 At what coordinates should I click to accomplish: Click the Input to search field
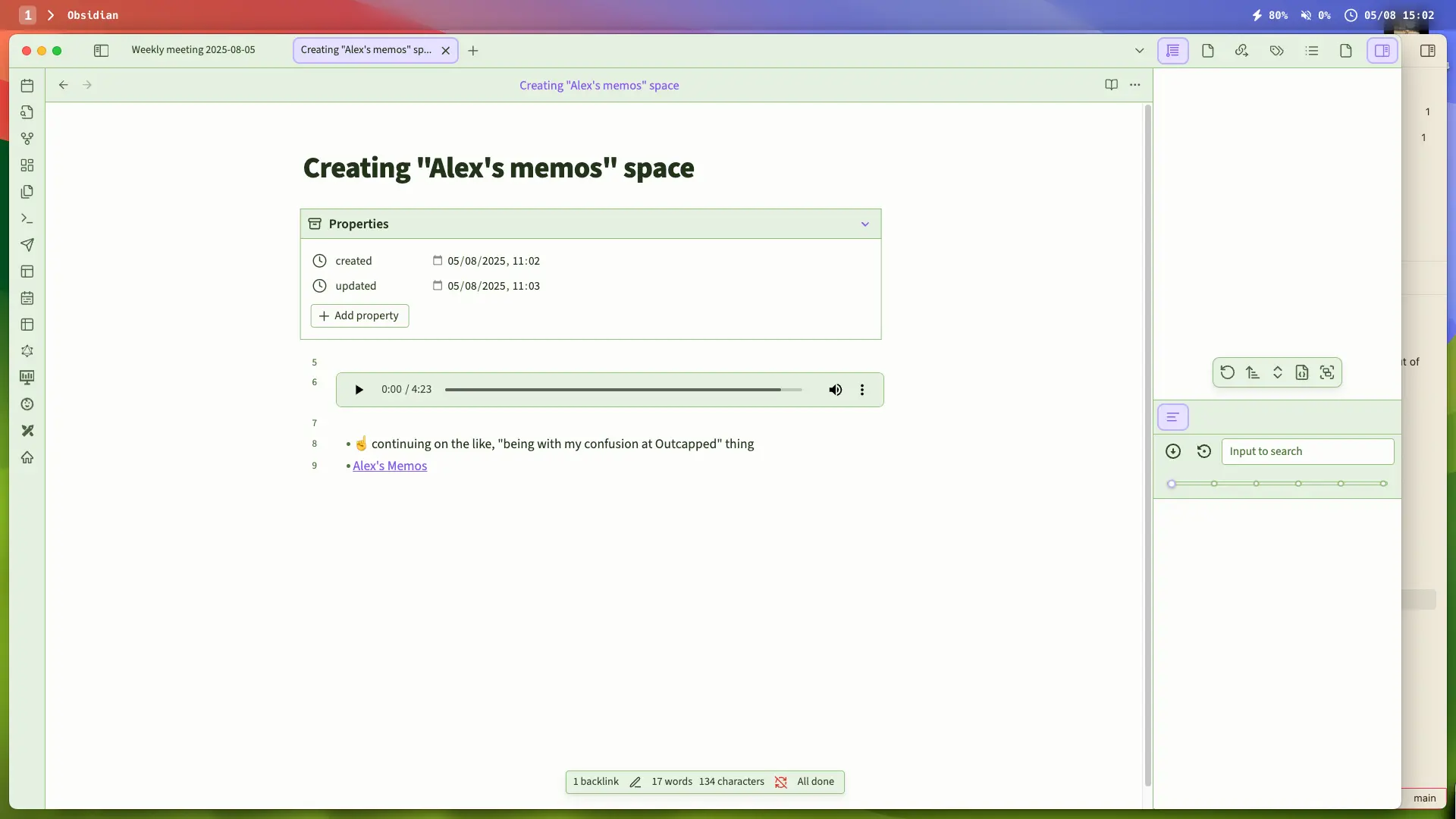tap(1307, 451)
